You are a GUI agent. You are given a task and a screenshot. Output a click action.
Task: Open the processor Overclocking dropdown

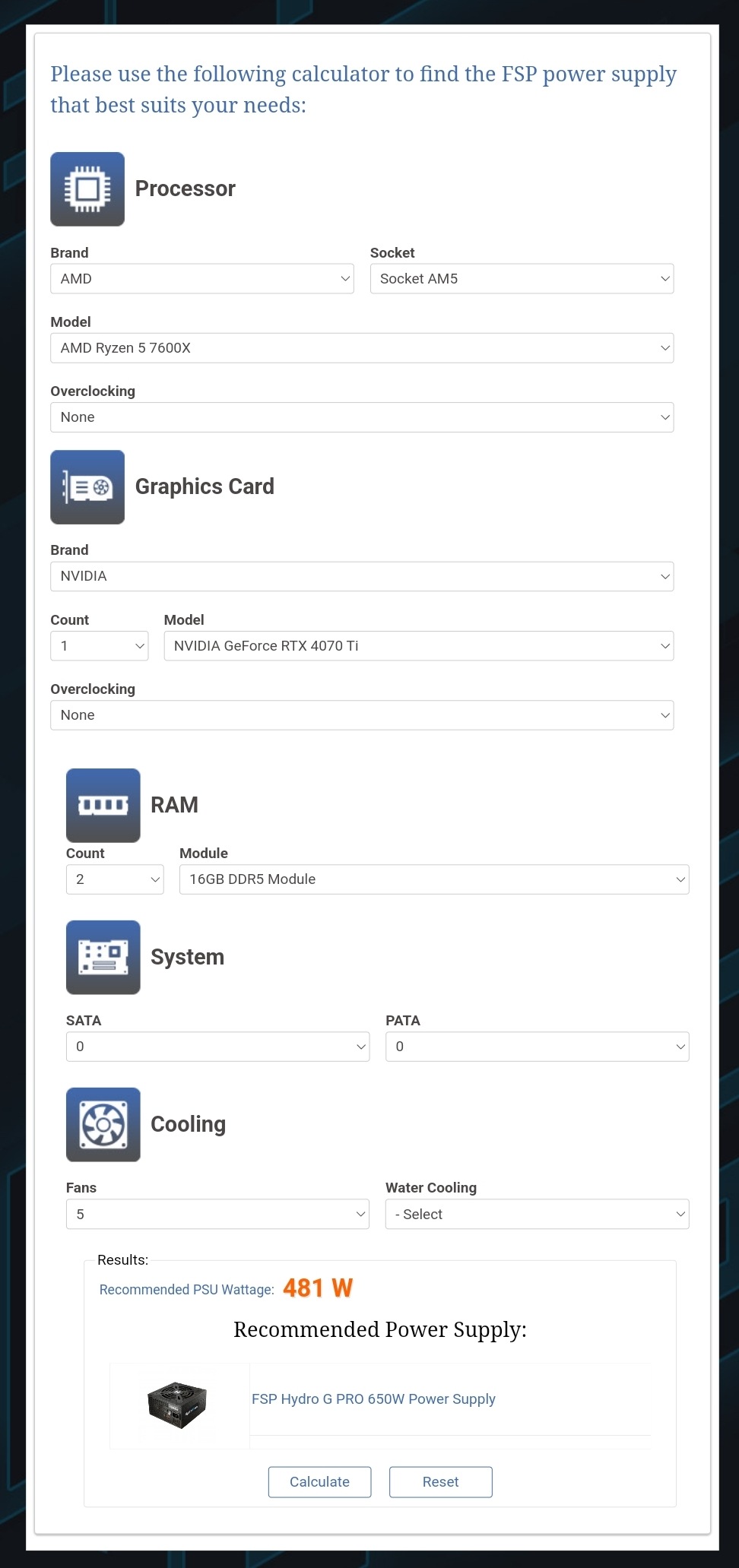pyautogui.click(x=362, y=417)
